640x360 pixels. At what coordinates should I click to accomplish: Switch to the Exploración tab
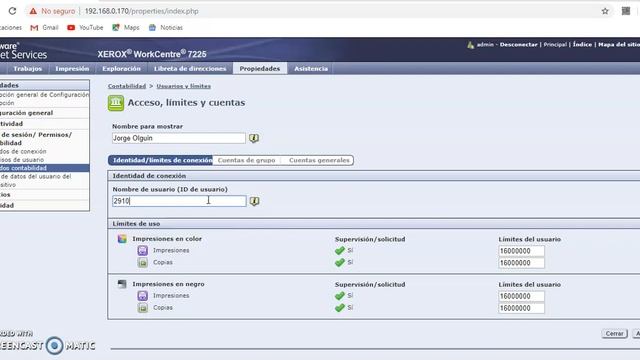coord(121,69)
